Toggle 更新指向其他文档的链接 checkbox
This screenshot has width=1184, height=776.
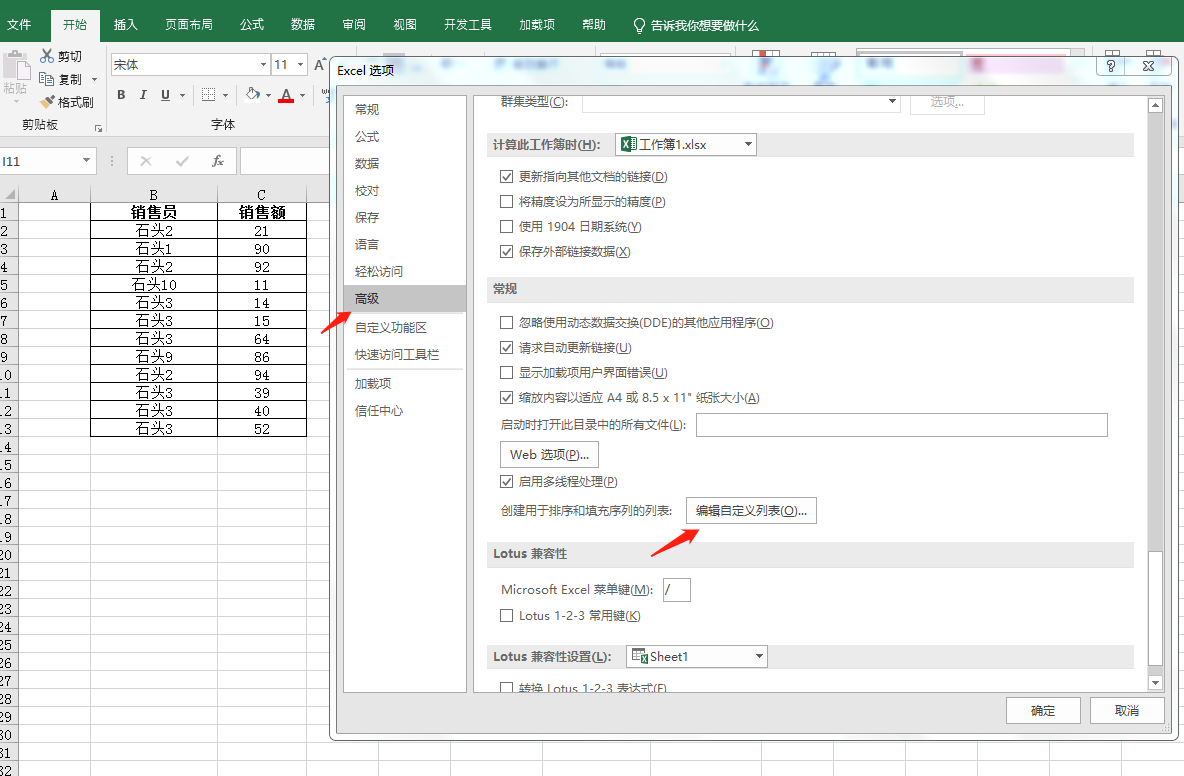[507, 177]
